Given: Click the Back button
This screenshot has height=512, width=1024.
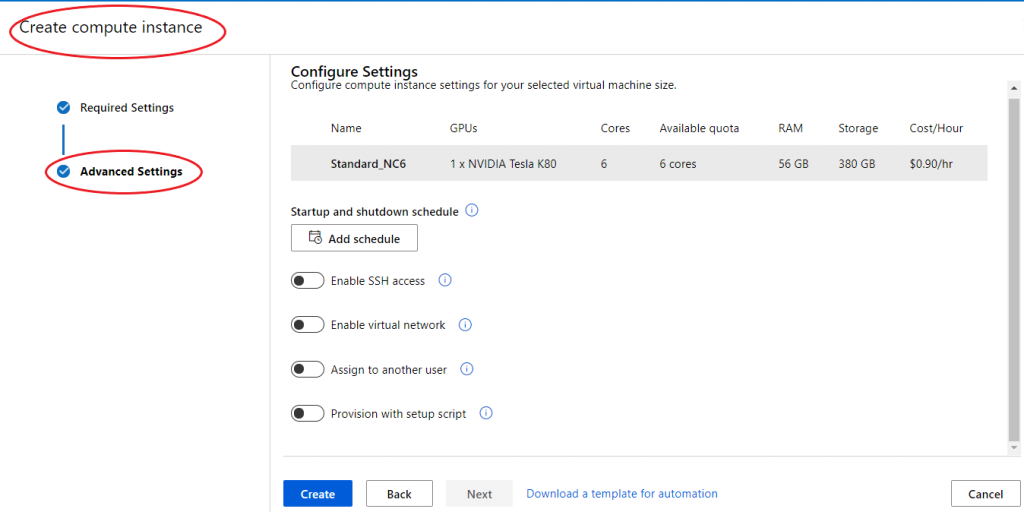Looking at the screenshot, I should 399,494.
